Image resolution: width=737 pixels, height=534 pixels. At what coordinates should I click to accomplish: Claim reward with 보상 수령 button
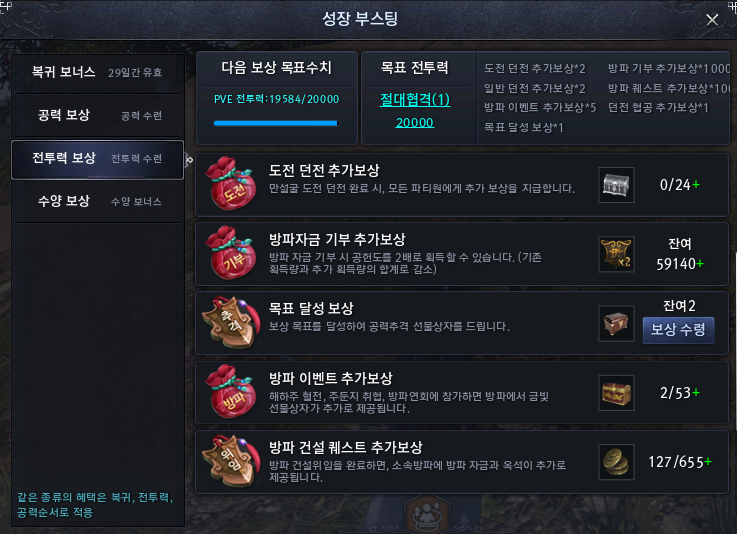(x=678, y=330)
